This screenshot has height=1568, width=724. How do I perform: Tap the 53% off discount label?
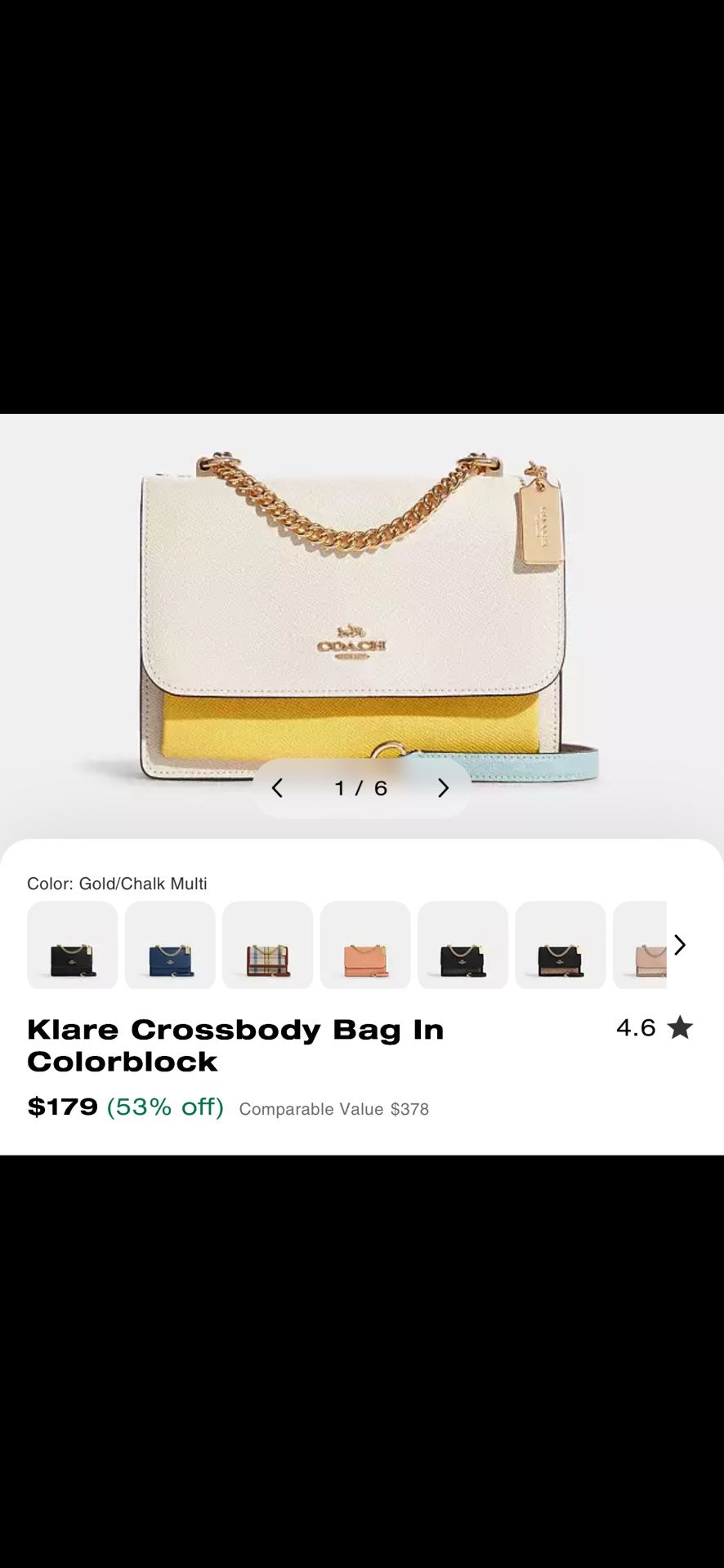165,1107
